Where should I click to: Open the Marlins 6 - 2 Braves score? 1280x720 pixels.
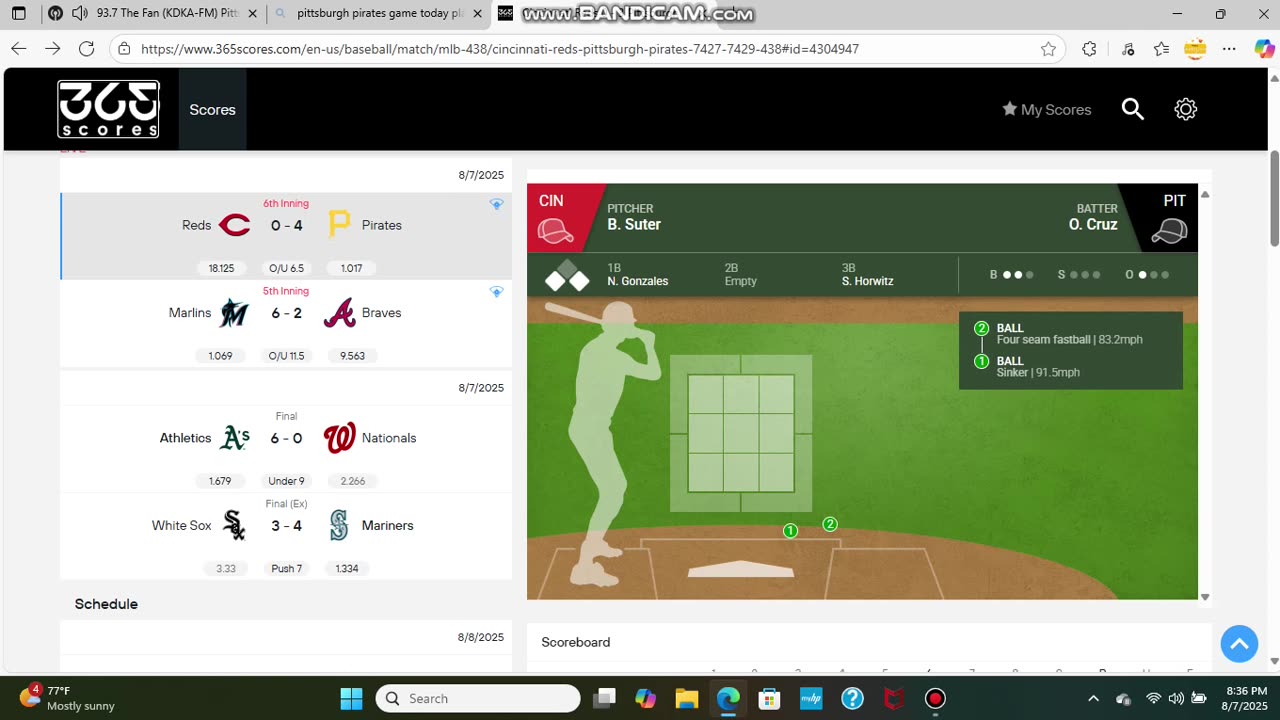coord(286,313)
